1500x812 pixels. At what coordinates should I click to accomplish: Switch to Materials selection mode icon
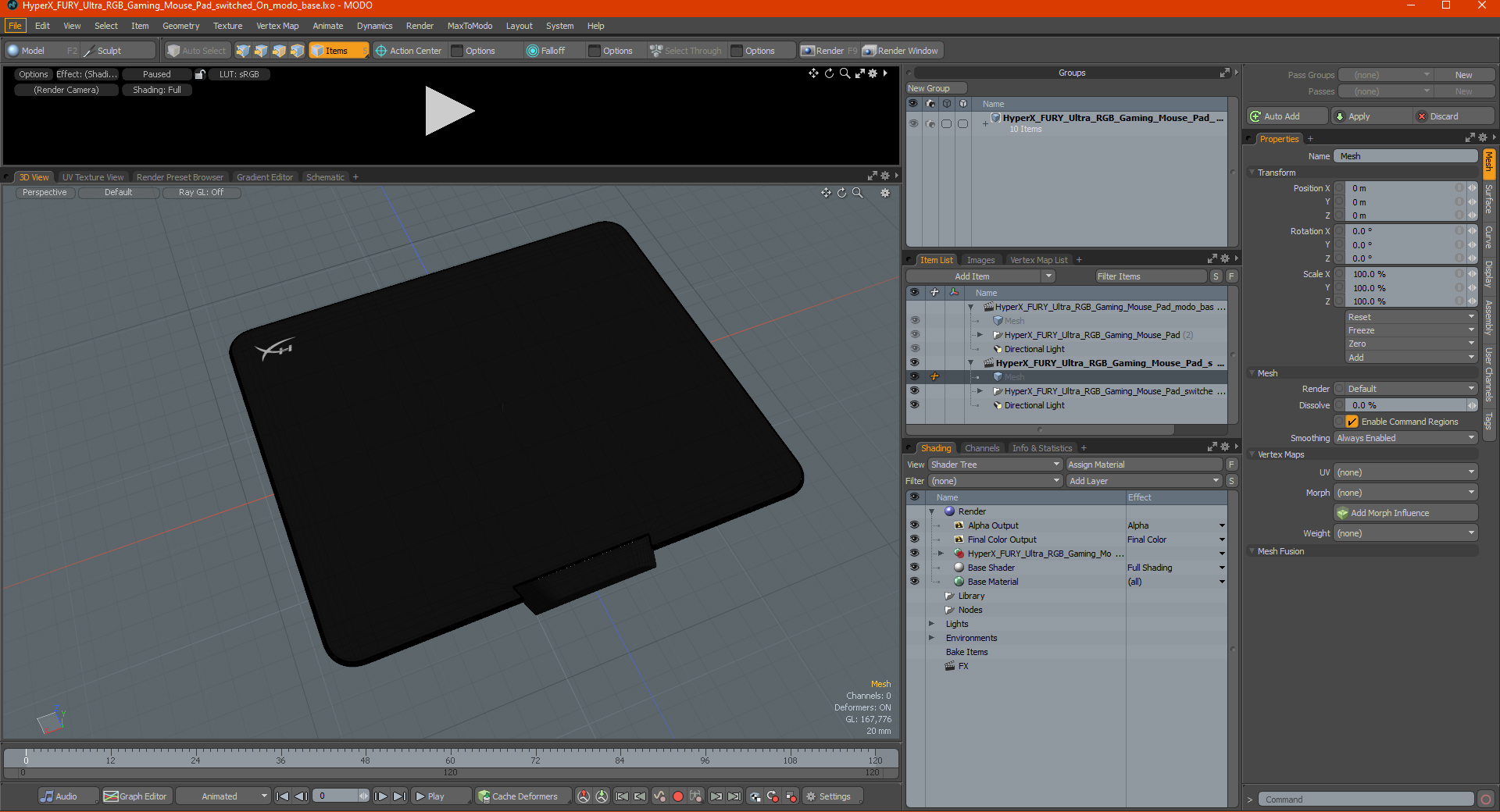click(x=297, y=51)
